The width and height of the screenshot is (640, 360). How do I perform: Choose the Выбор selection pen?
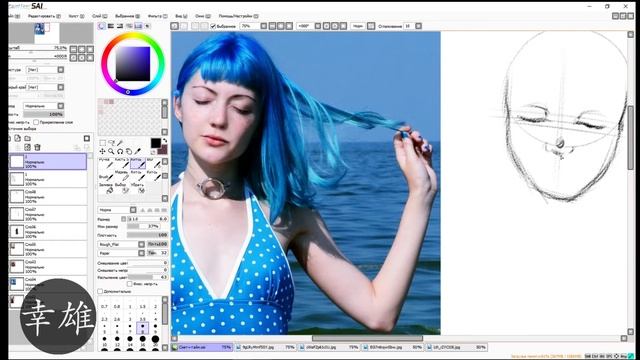point(122,189)
